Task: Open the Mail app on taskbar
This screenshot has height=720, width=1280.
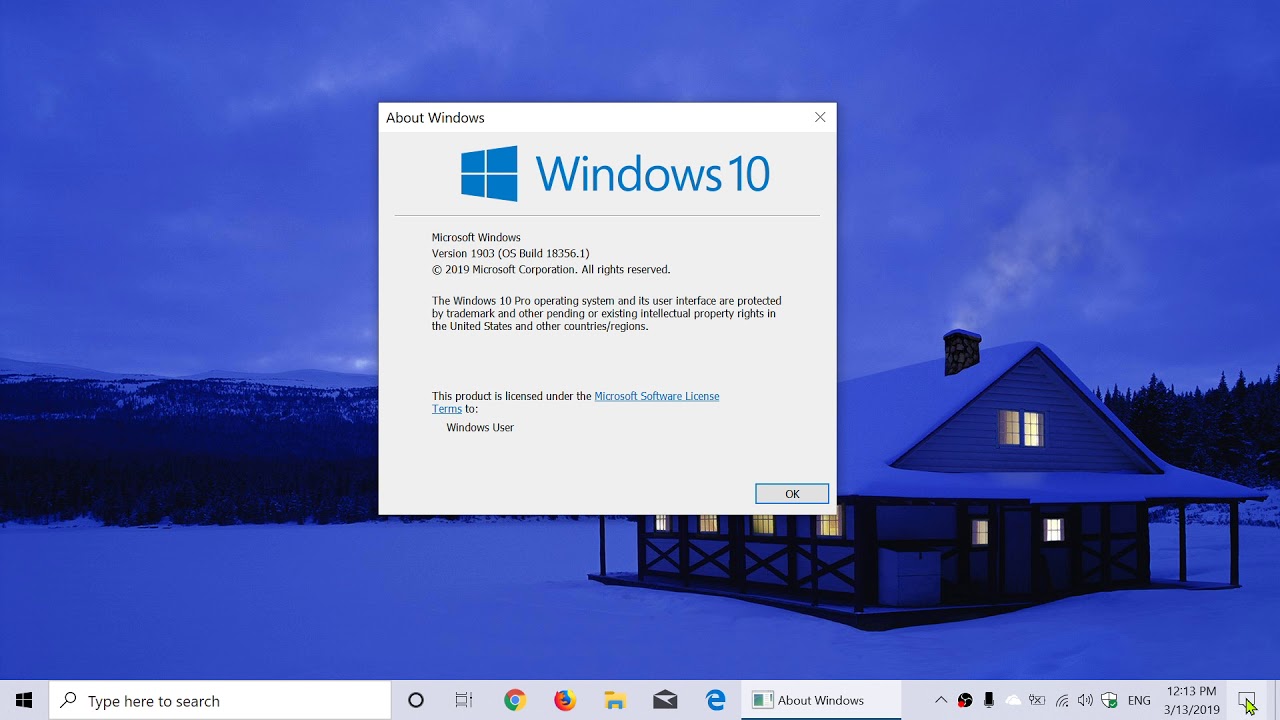Action: click(x=665, y=700)
